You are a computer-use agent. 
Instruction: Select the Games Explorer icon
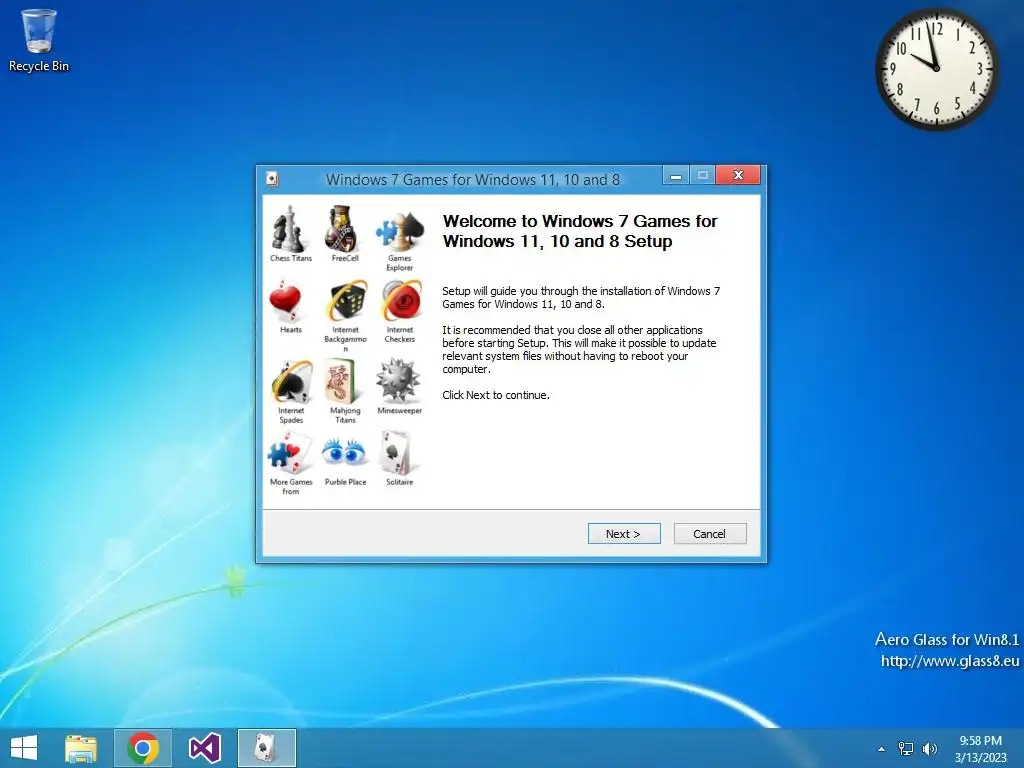[x=400, y=231]
